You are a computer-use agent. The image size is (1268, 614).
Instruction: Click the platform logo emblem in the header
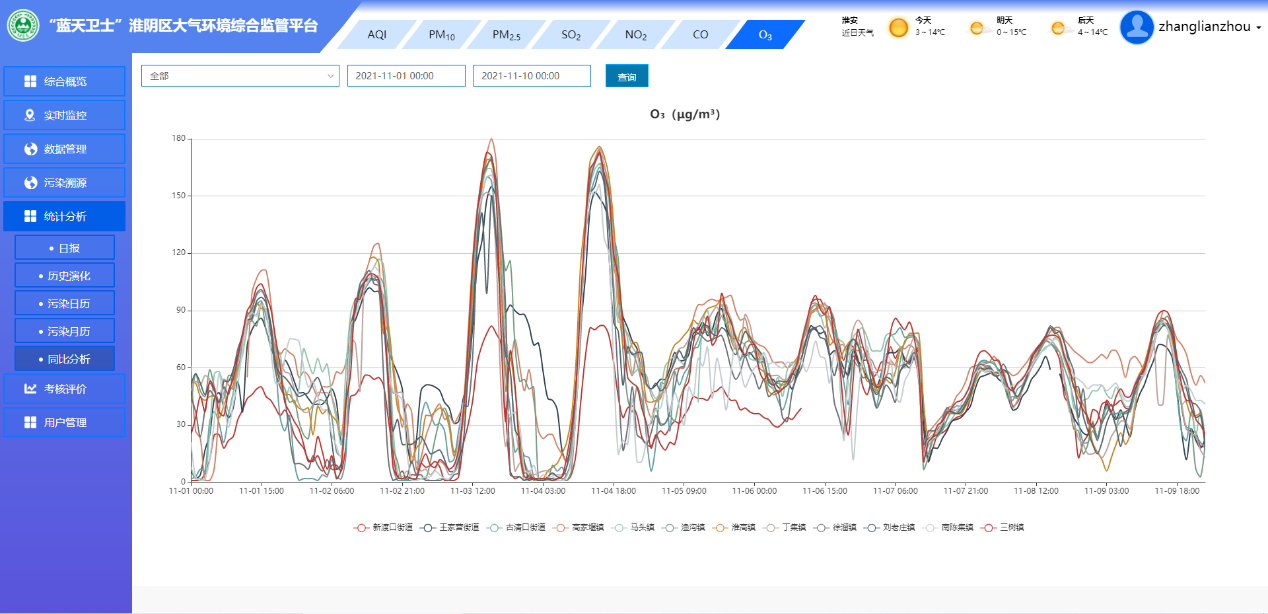pyautogui.click(x=23, y=25)
